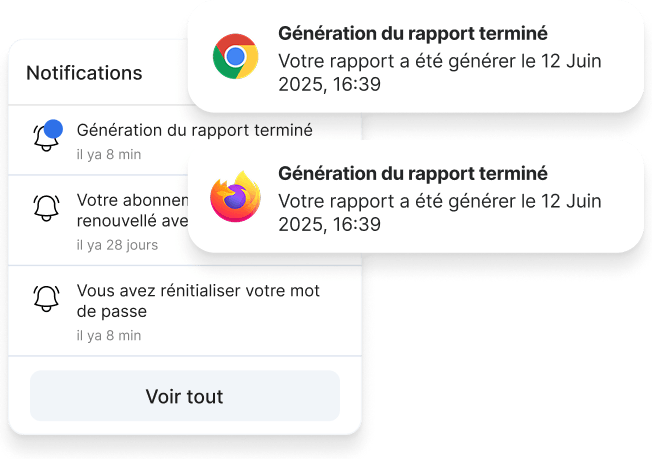Viewport: 652px width, 459px height.
Task: Click the bell icon with the blue dot
Action: (x=46, y=138)
